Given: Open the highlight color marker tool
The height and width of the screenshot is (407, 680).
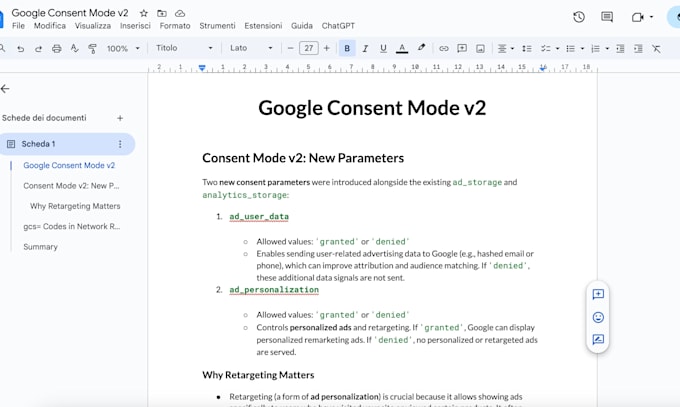Looking at the screenshot, I should tap(421, 48).
